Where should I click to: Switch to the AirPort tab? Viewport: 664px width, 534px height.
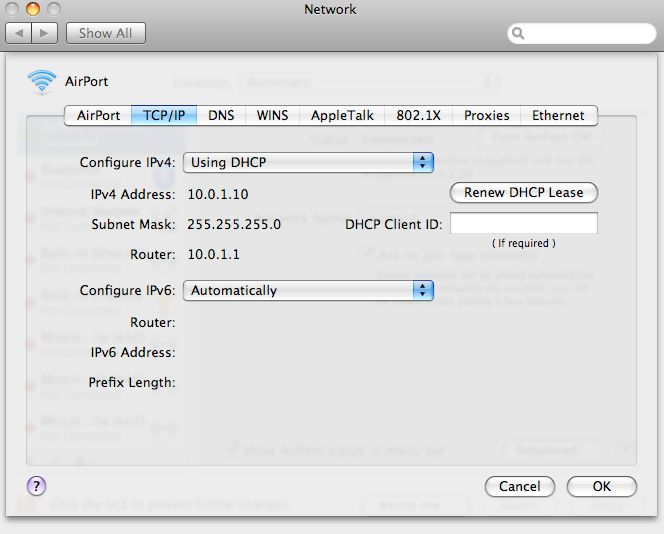(x=98, y=115)
